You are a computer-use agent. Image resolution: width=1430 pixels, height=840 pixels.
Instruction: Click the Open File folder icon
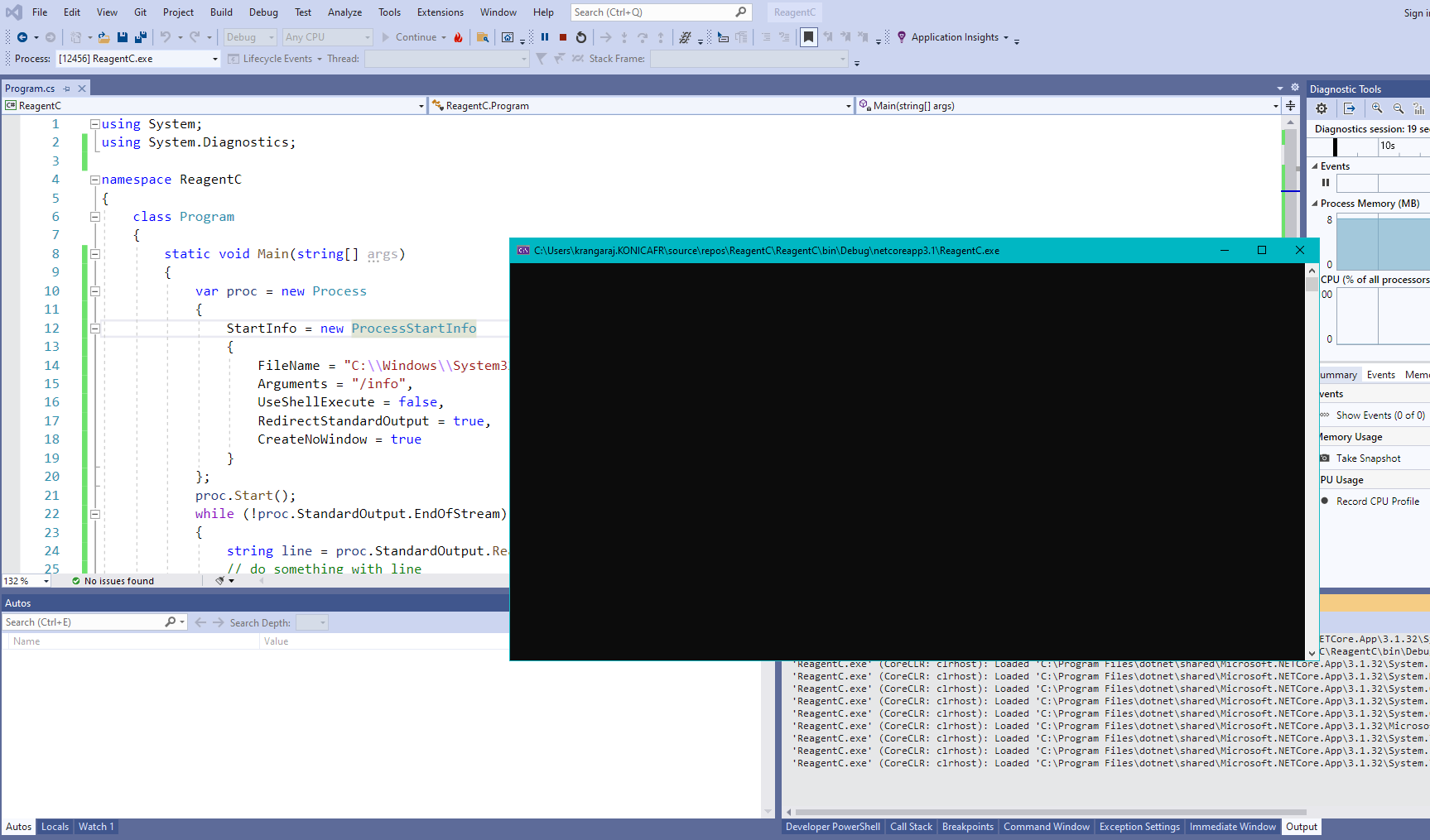pyautogui.click(x=104, y=37)
